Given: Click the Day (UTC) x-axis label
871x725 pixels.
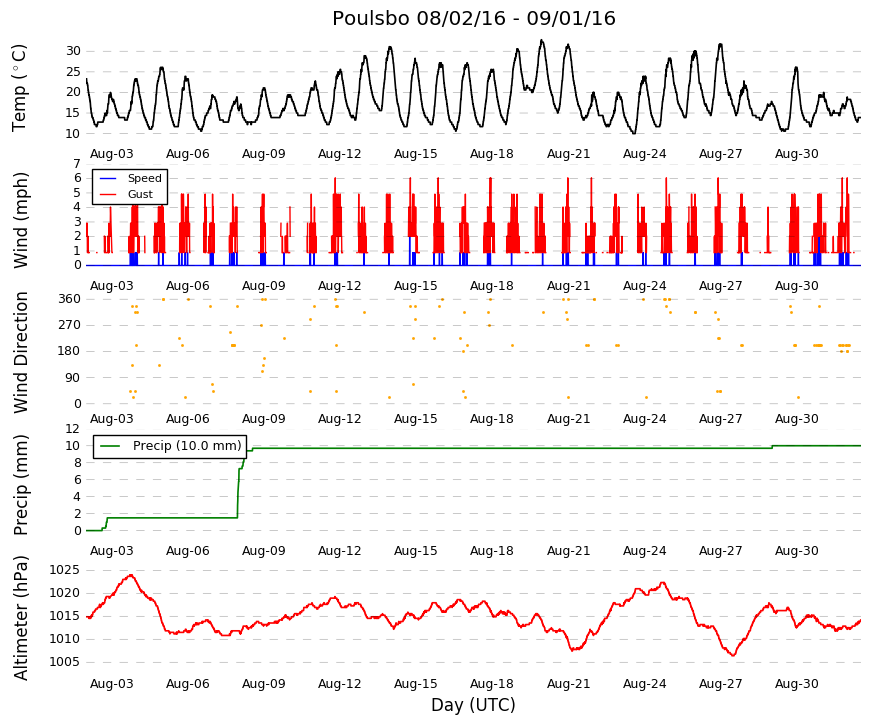Looking at the screenshot, I should [x=473, y=704].
